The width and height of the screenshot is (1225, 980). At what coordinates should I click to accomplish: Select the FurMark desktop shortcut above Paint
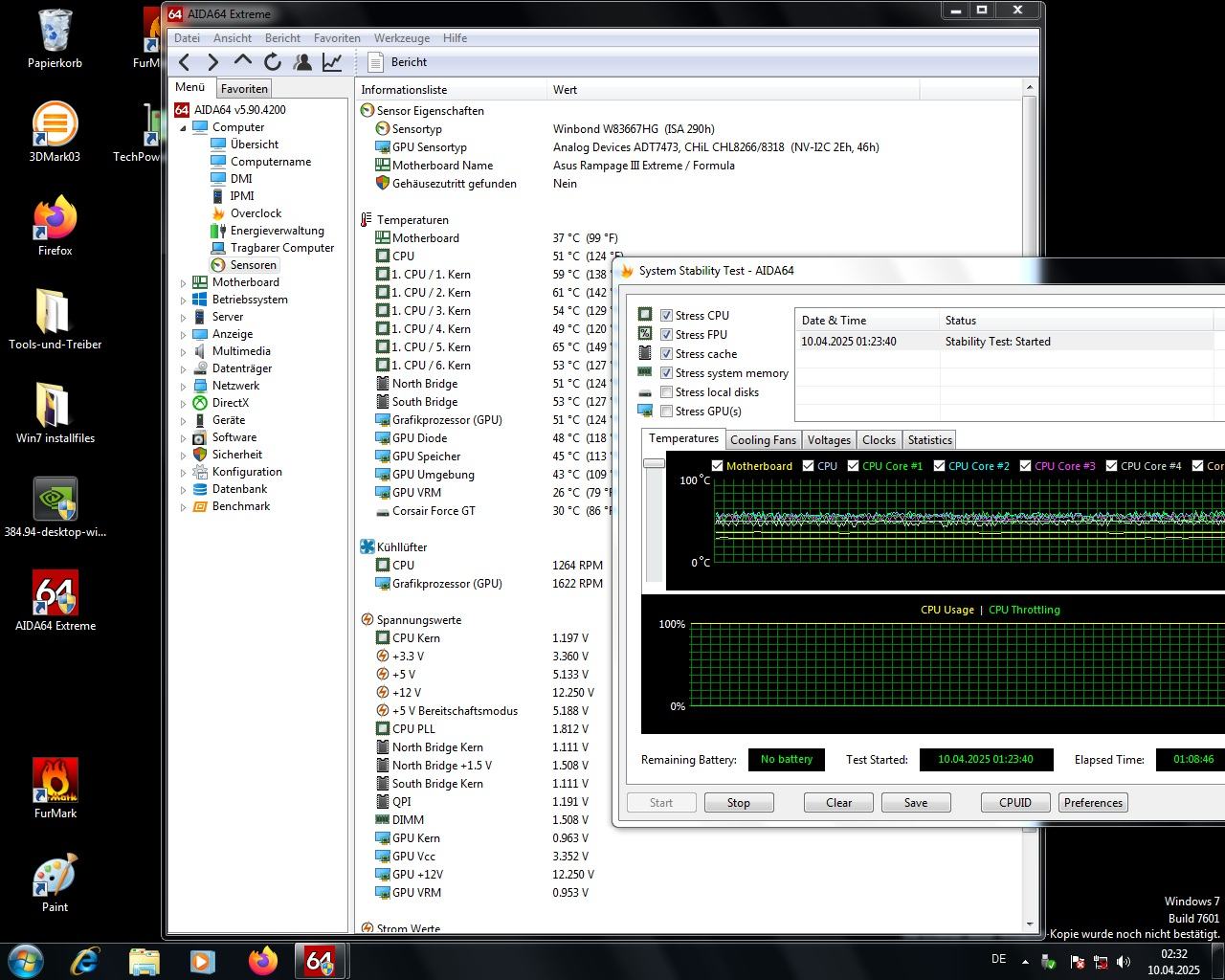55,790
